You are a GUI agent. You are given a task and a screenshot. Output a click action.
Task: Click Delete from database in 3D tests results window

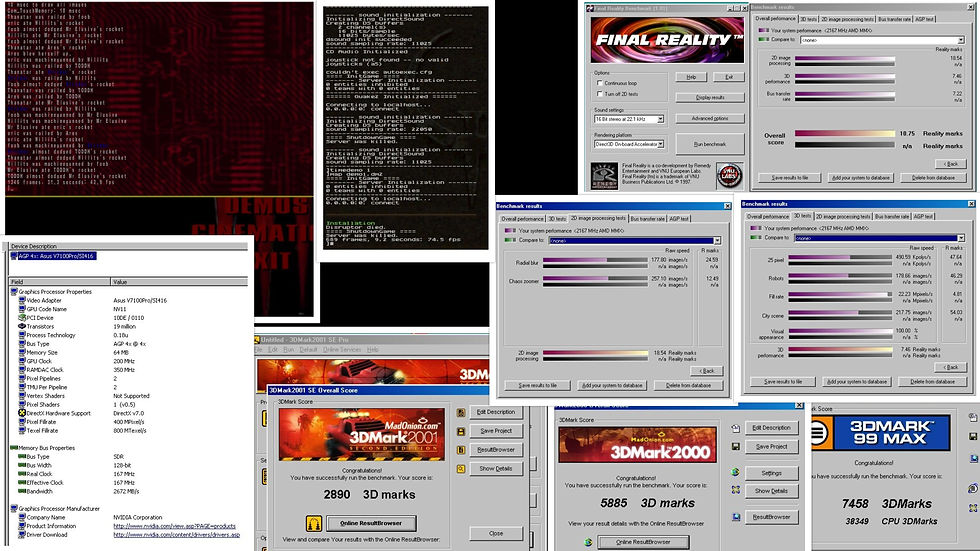coord(932,382)
